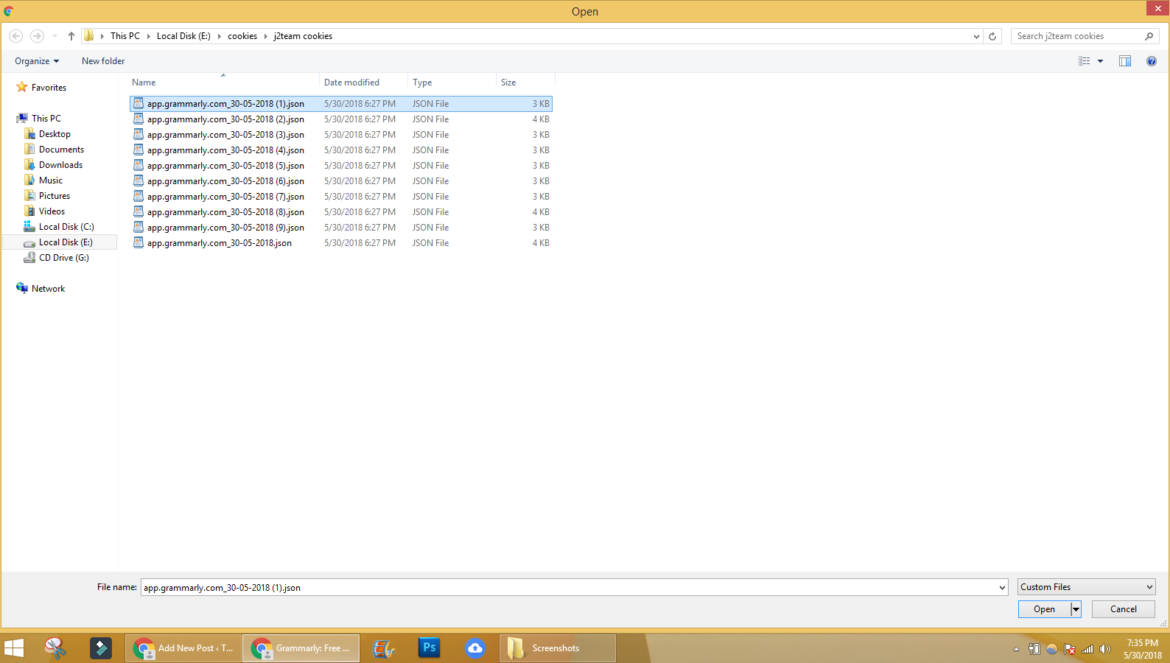Viewport: 1170px width, 663px height.
Task: Select Network in navigation pane
Action: 48,289
